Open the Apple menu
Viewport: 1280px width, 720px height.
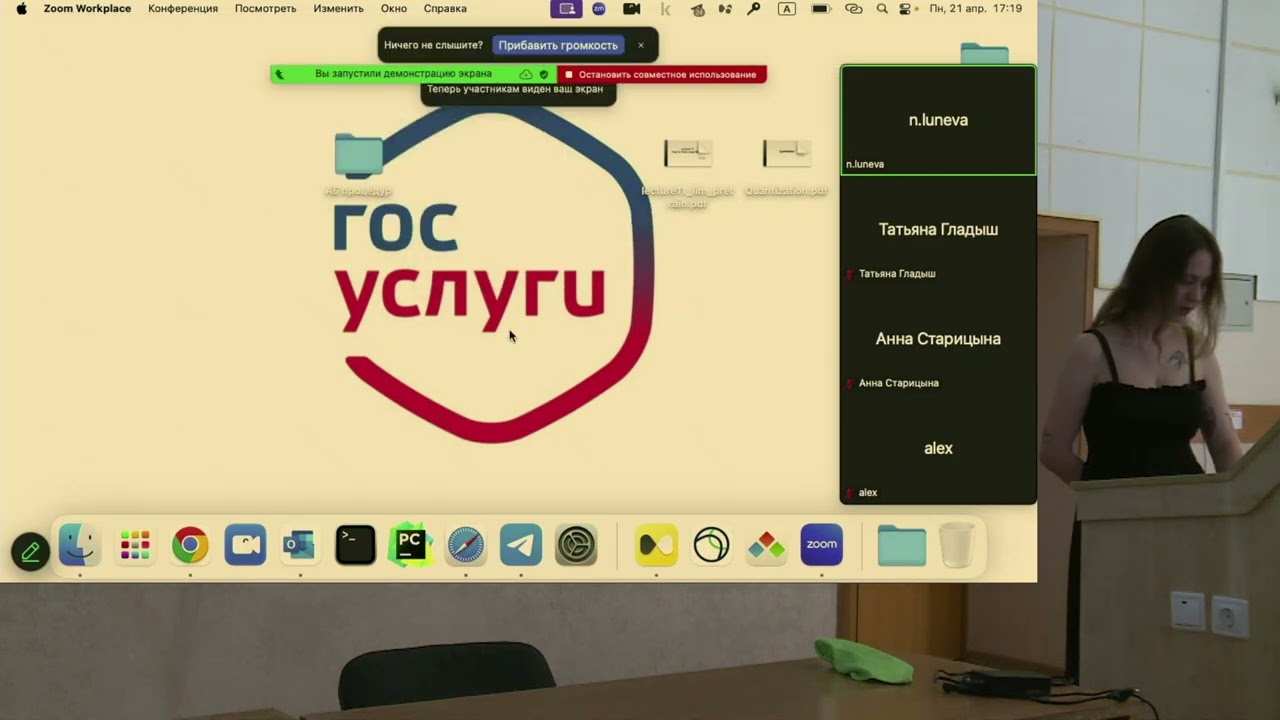(x=21, y=9)
